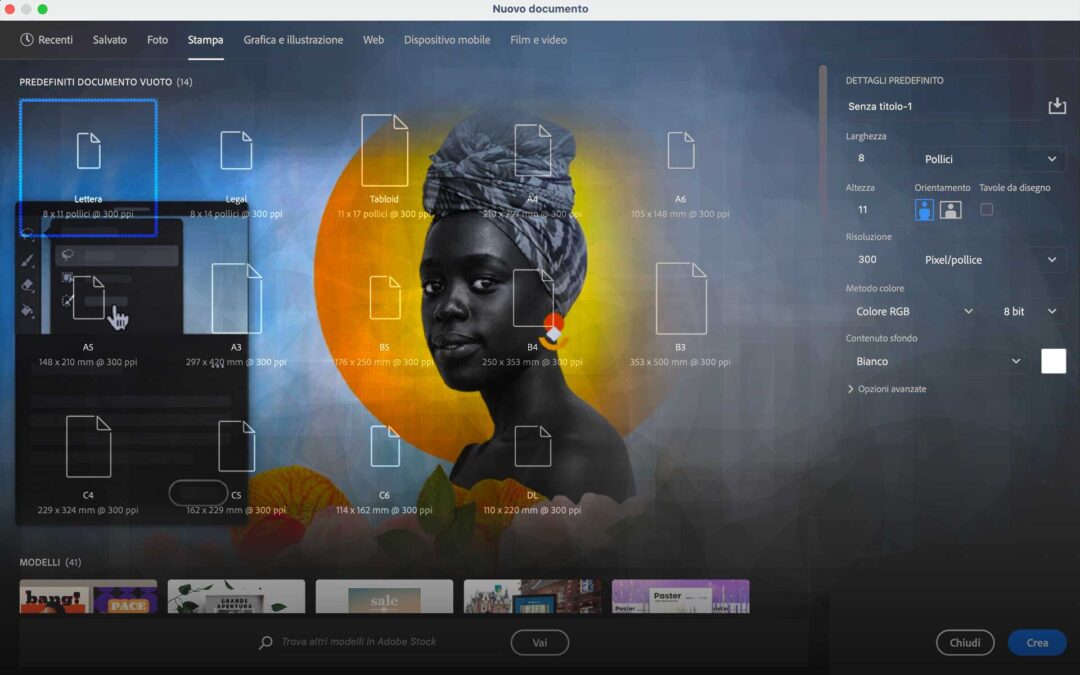Click the white background color swatch
The height and width of the screenshot is (675, 1080).
point(1053,361)
